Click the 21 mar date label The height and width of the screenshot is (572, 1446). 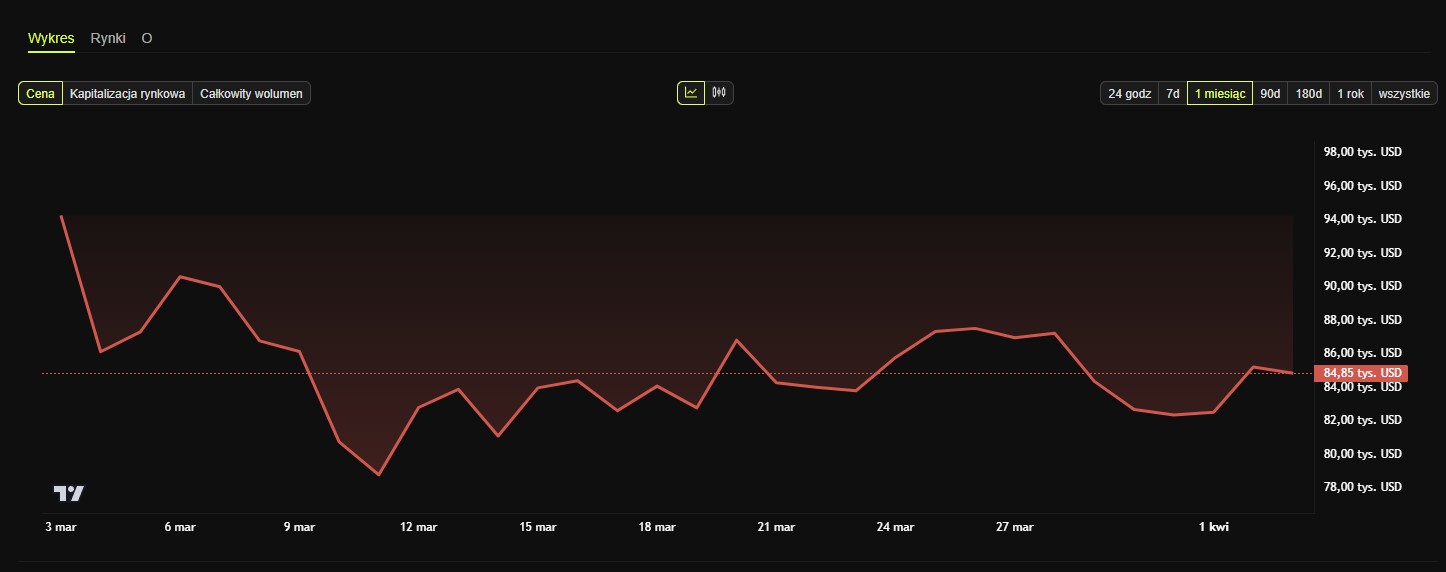pos(776,527)
